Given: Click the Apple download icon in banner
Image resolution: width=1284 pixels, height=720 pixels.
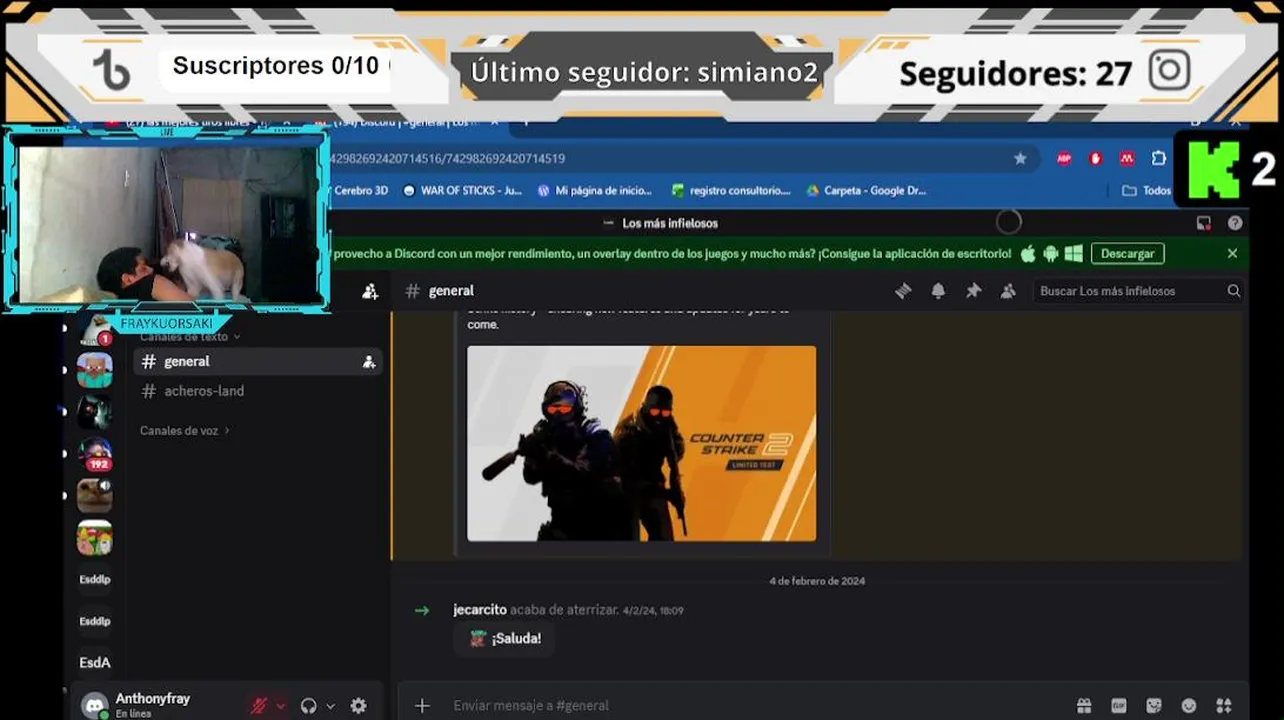Looking at the screenshot, I should 1028,254.
